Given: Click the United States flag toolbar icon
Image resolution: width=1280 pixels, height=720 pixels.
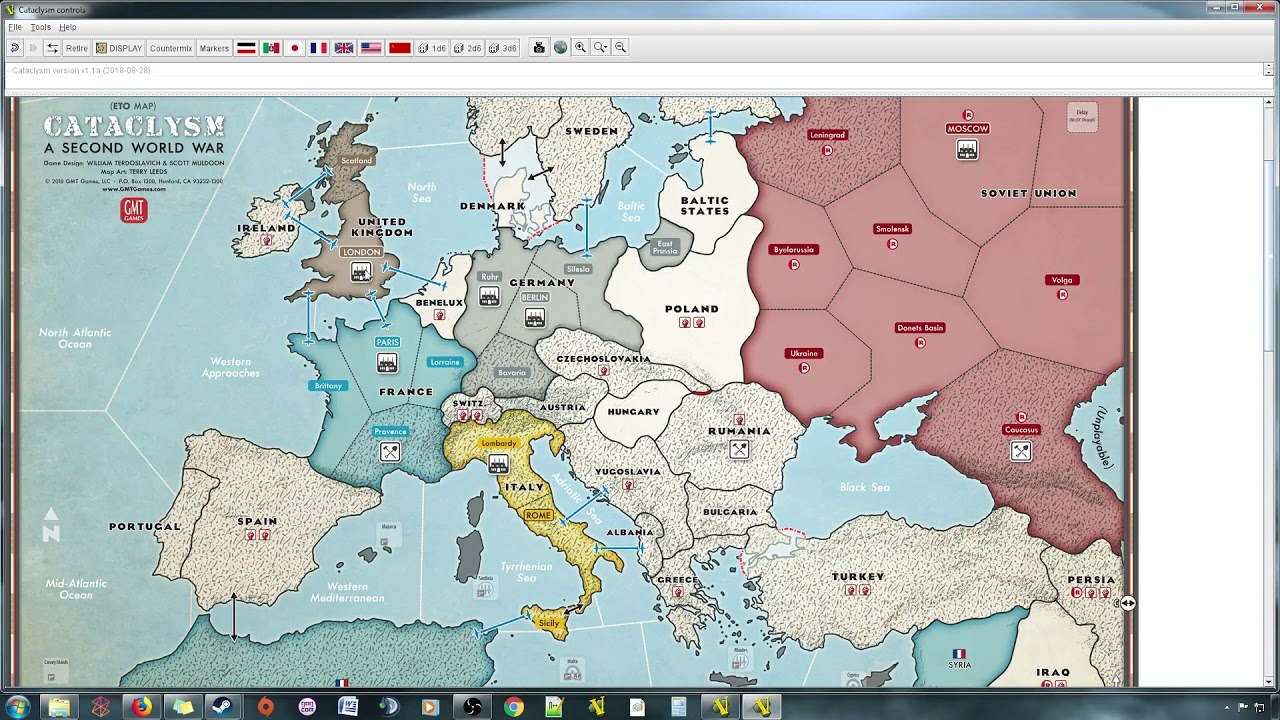Looking at the screenshot, I should (x=371, y=48).
